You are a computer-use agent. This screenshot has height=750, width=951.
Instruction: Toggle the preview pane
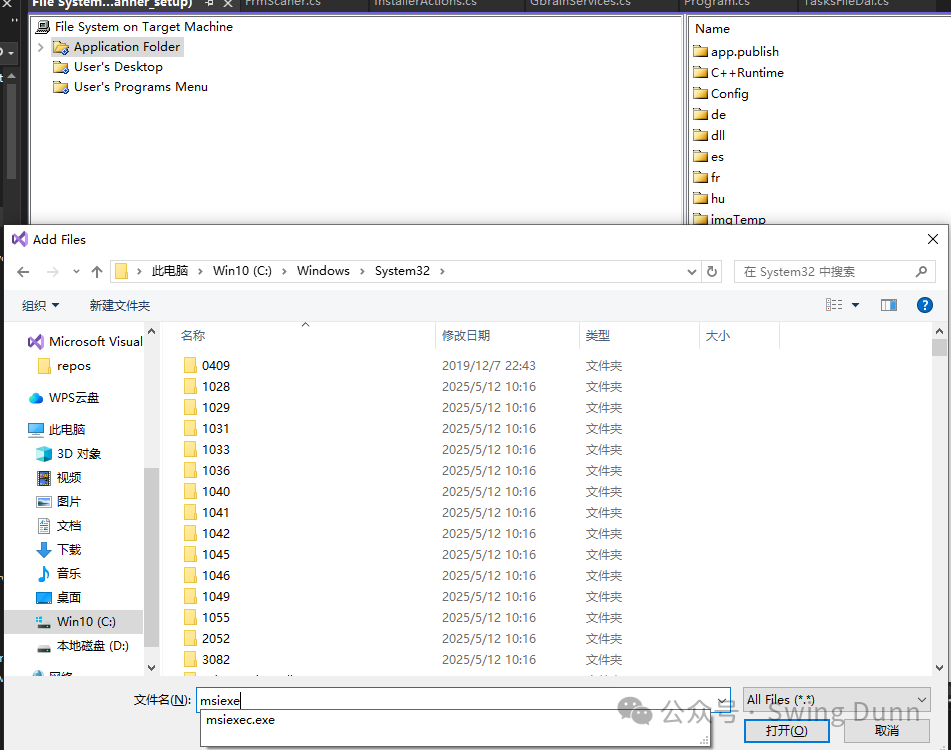[x=888, y=305]
